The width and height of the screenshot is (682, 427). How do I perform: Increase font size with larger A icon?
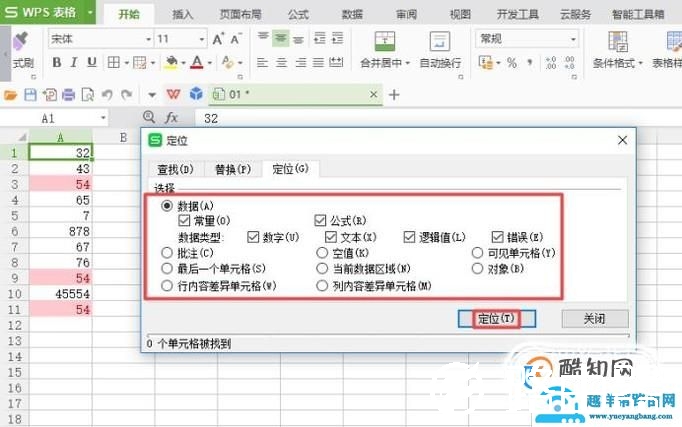218,39
